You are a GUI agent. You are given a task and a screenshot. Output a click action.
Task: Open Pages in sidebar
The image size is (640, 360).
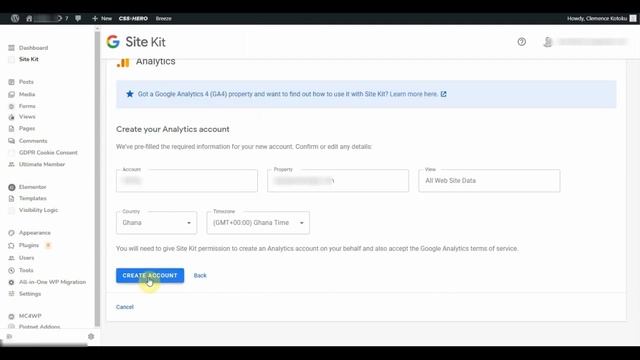point(27,129)
